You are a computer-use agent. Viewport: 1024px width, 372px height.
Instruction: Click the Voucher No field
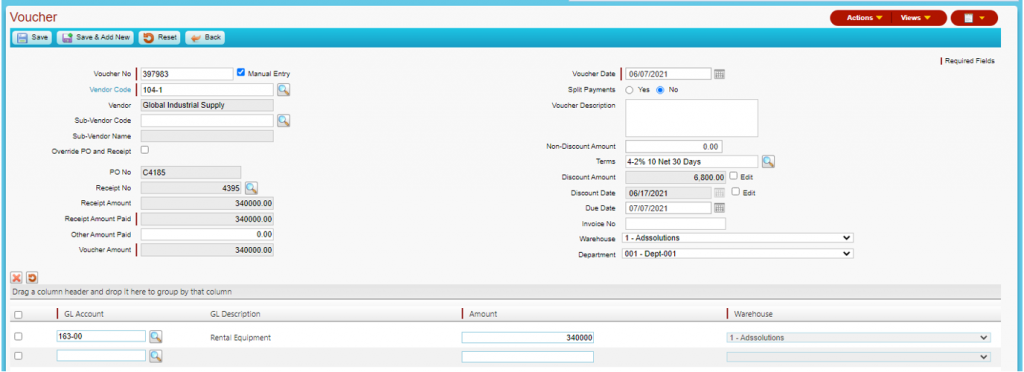point(187,74)
